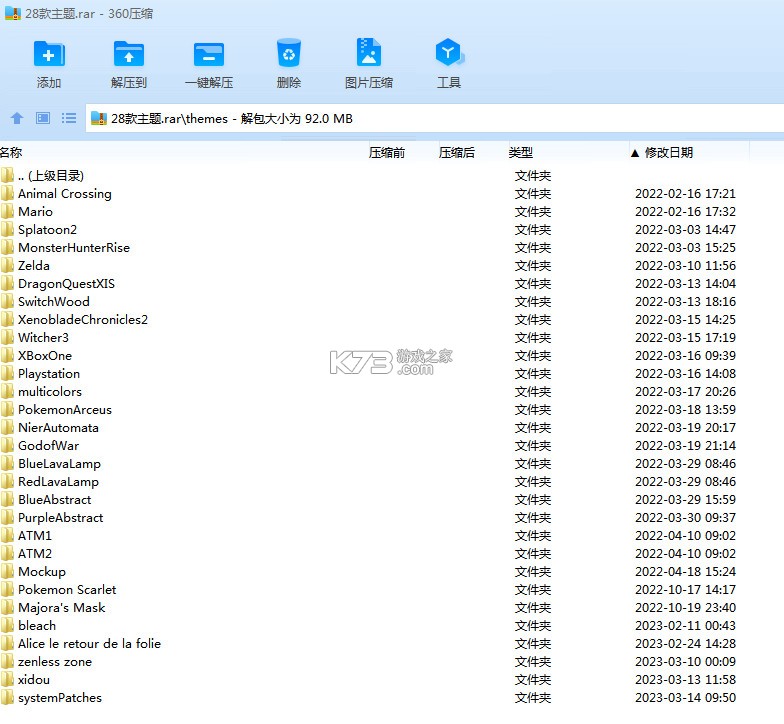Viewport: 784px width, 724px height.
Task: Click the bleach folder icon
Action: coord(8,626)
